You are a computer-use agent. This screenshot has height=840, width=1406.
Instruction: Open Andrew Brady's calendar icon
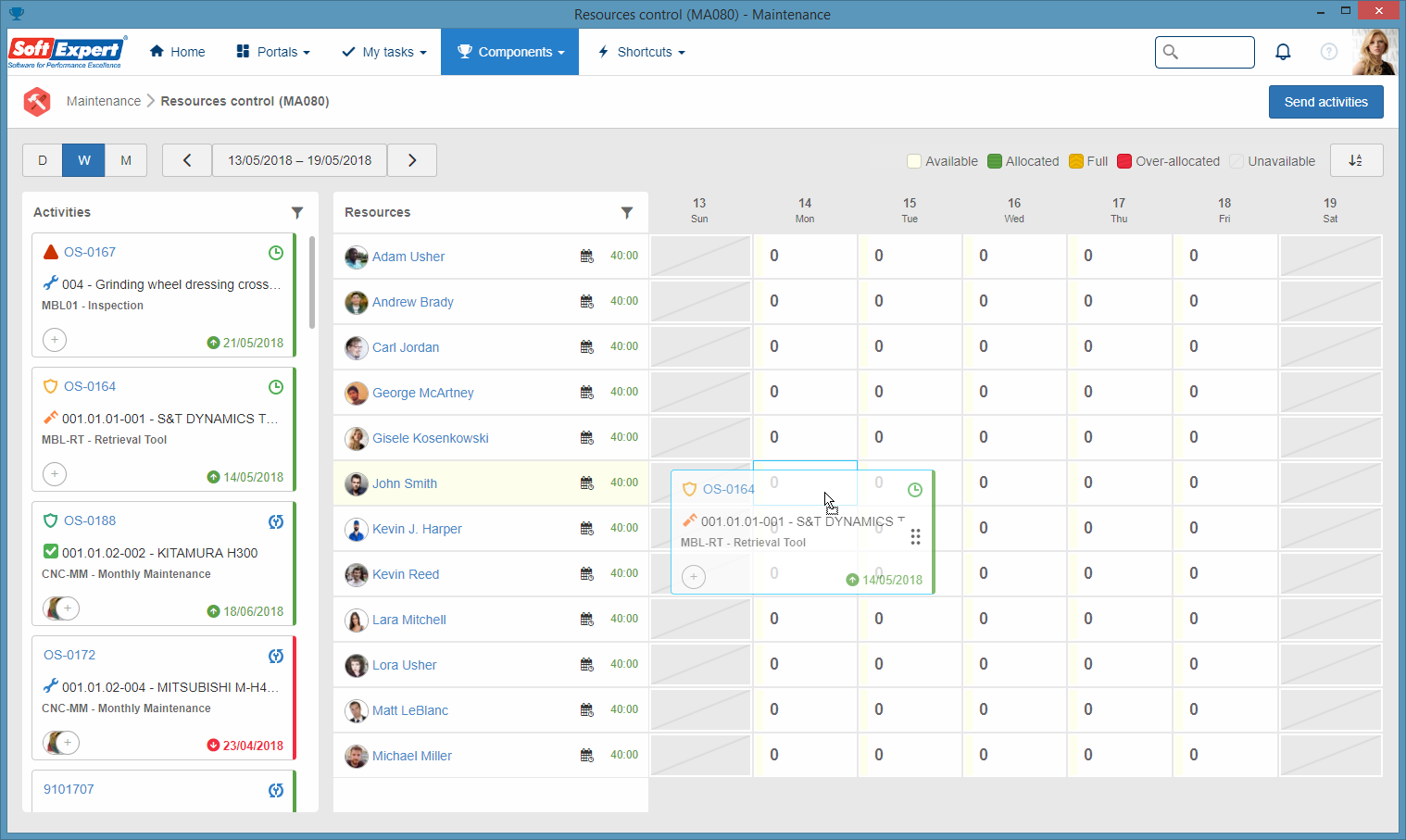(587, 301)
